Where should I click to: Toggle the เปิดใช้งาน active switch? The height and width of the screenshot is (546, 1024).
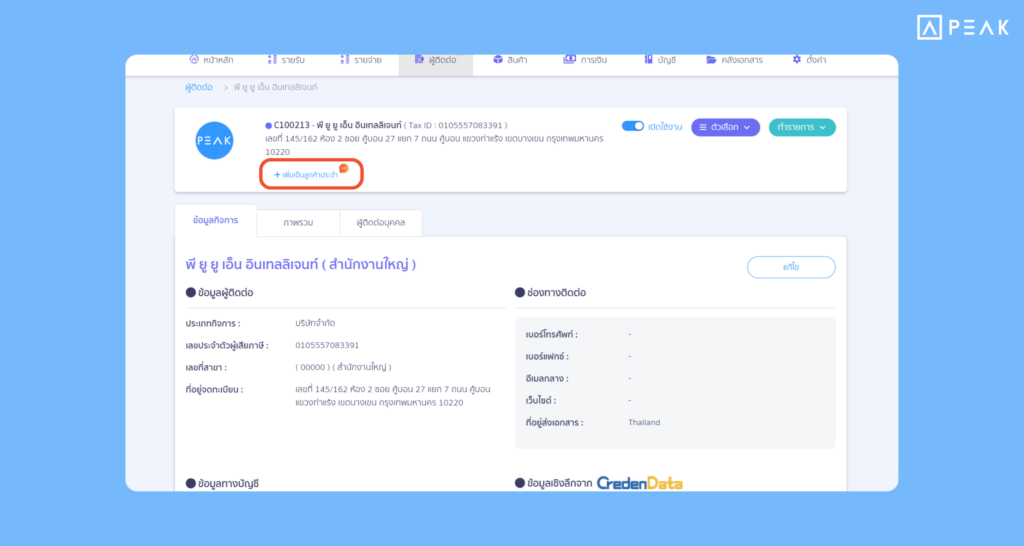632,126
